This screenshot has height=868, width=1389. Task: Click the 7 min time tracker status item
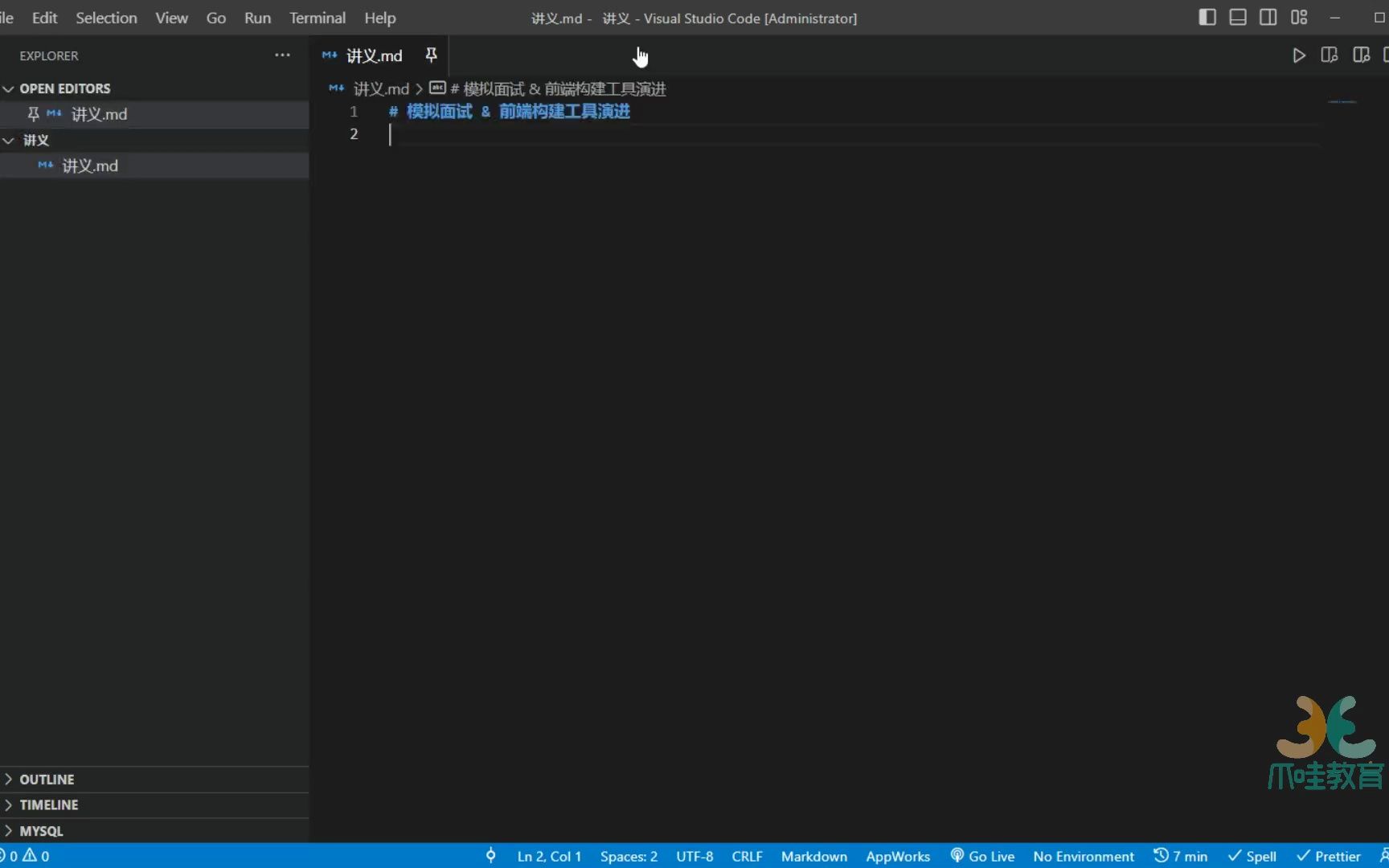click(1180, 856)
